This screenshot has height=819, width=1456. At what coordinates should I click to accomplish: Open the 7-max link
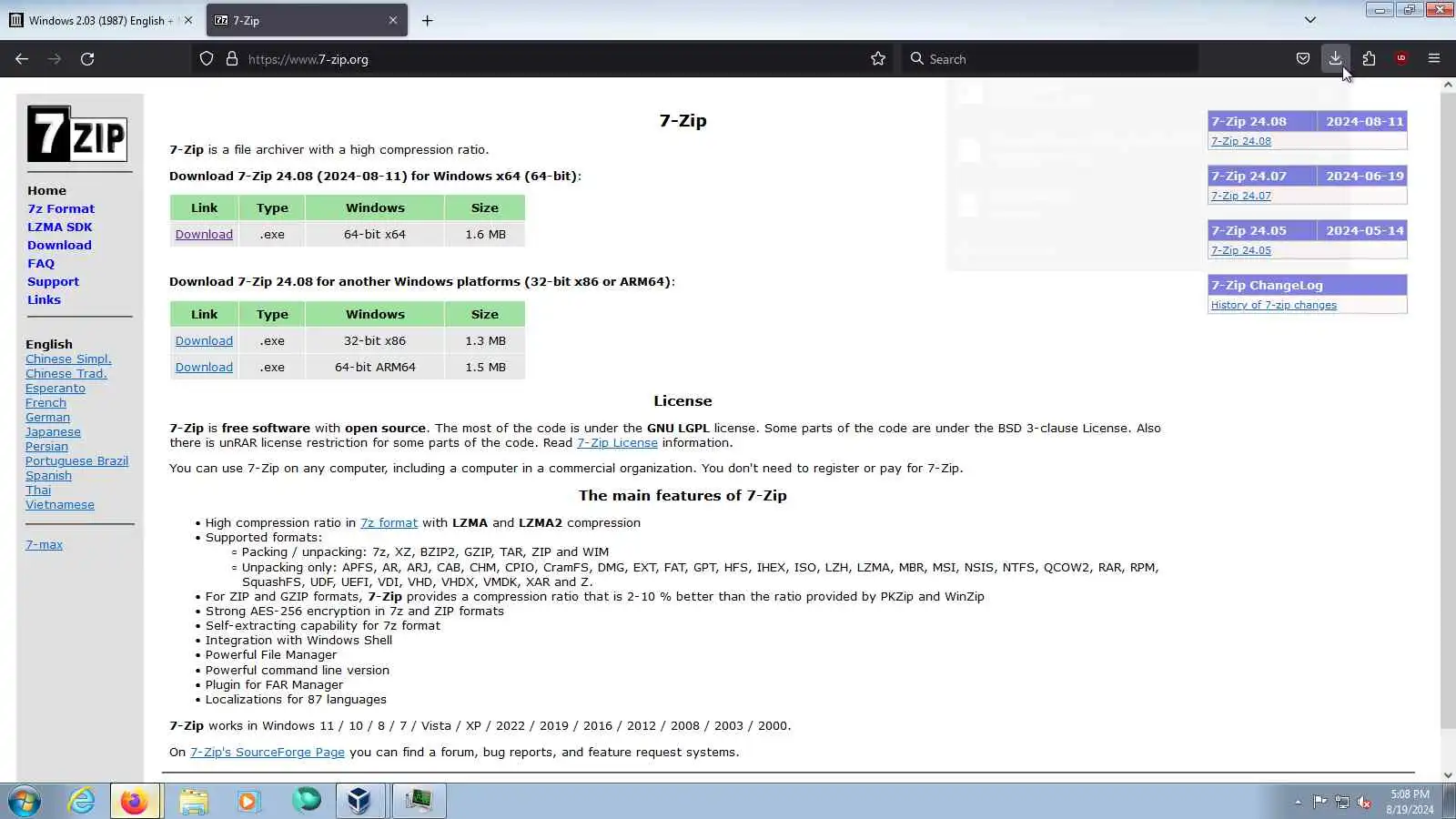[x=44, y=544]
